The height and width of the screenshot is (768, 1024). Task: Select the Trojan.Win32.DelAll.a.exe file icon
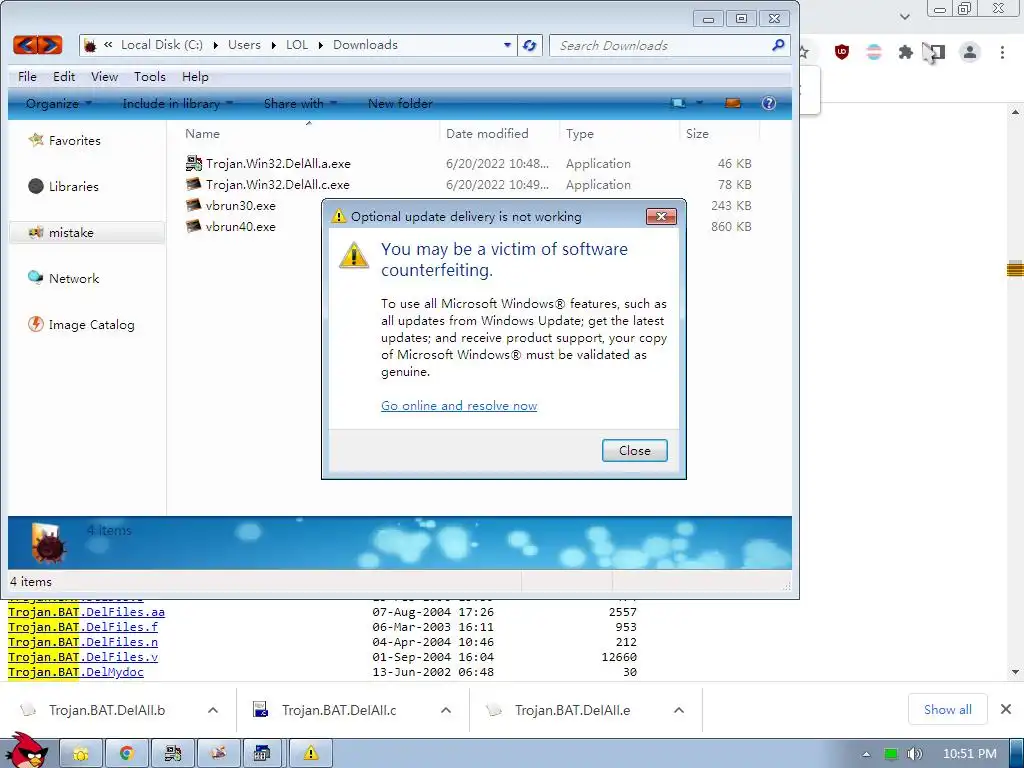pos(194,163)
